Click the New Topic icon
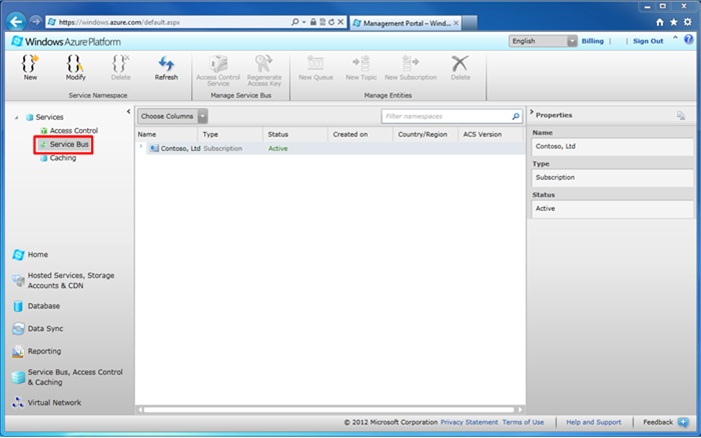This screenshot has width=701, height=438. 362,66
